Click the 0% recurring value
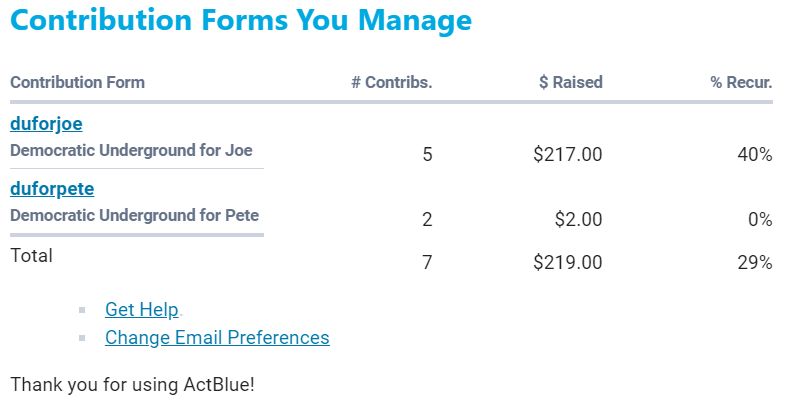This screenshot has height=409, width=785. pyautogui.click(x=760, y=220)
